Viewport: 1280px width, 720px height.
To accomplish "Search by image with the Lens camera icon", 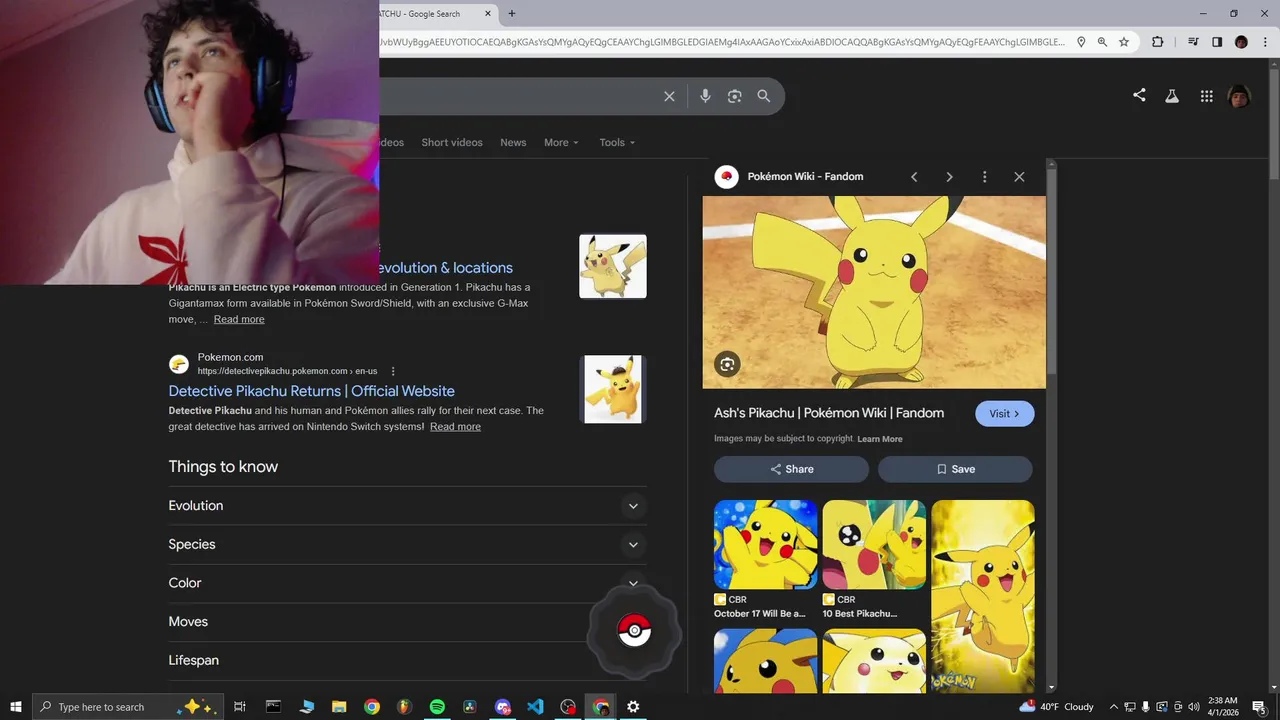I will tap(735, 96).
